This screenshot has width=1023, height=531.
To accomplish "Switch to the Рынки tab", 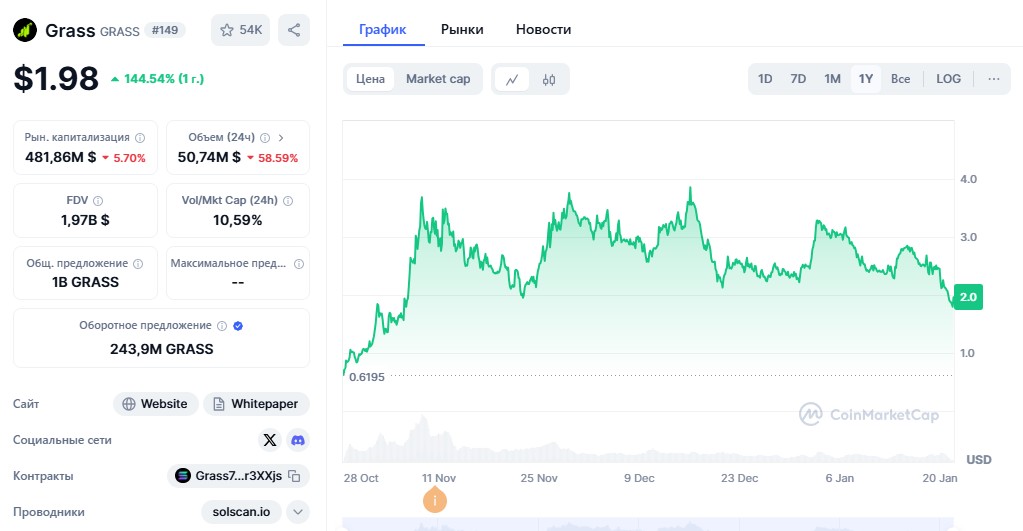I will click(x=462, y=29).
